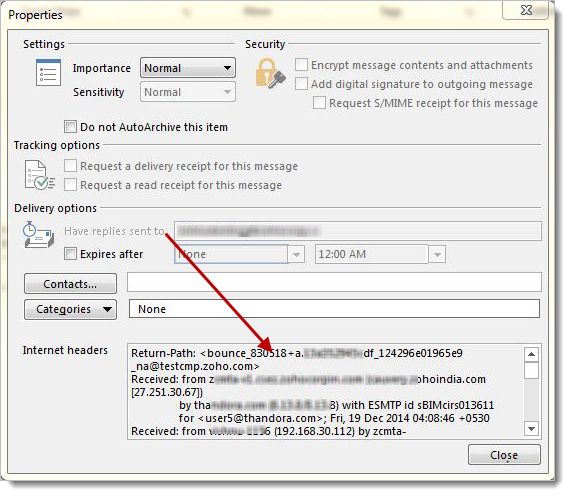Image resolution: width=570 pixels, height=496 pixels.
Task: Click scroll up arrow in Internet headers
Action: [531, 354]
